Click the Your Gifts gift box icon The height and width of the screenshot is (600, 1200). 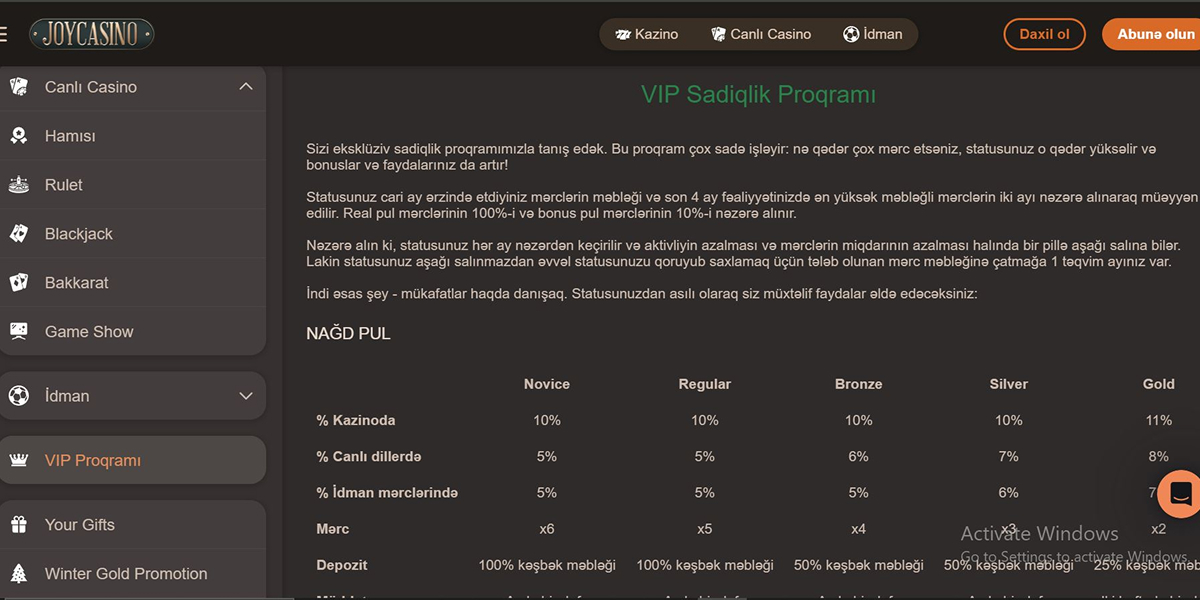point(19,525)
